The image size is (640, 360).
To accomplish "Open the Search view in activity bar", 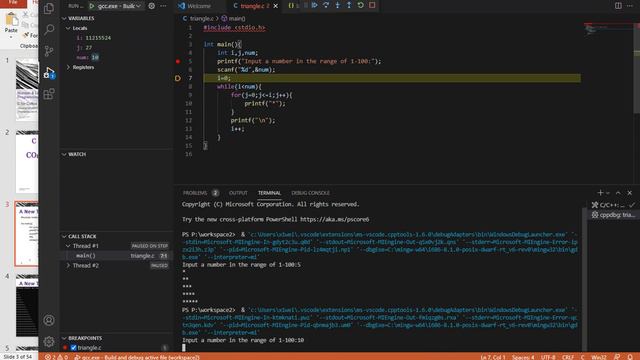I will tap(49, 29).
